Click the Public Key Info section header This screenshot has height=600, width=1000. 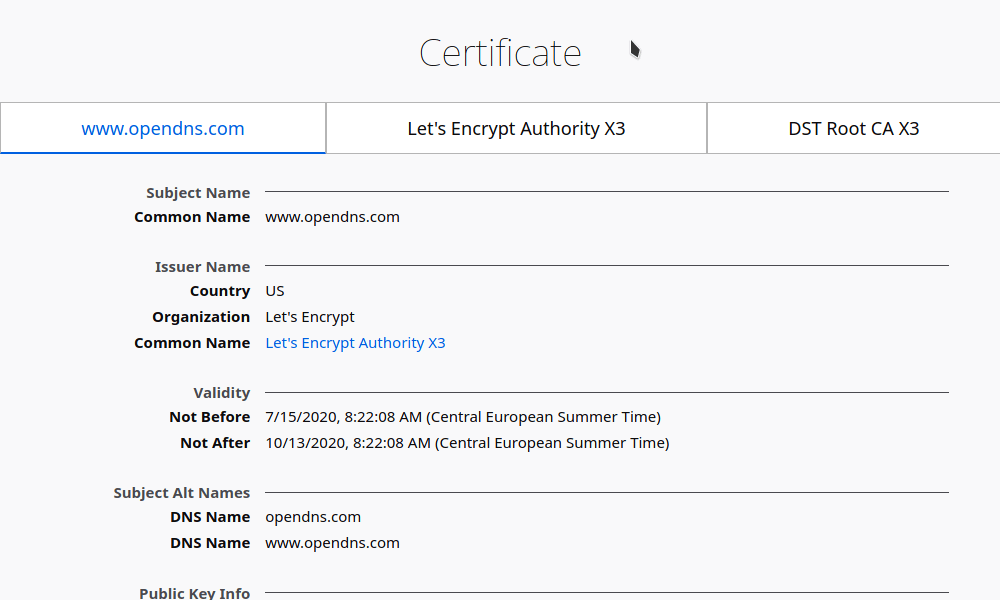click(x=195, y=592)
